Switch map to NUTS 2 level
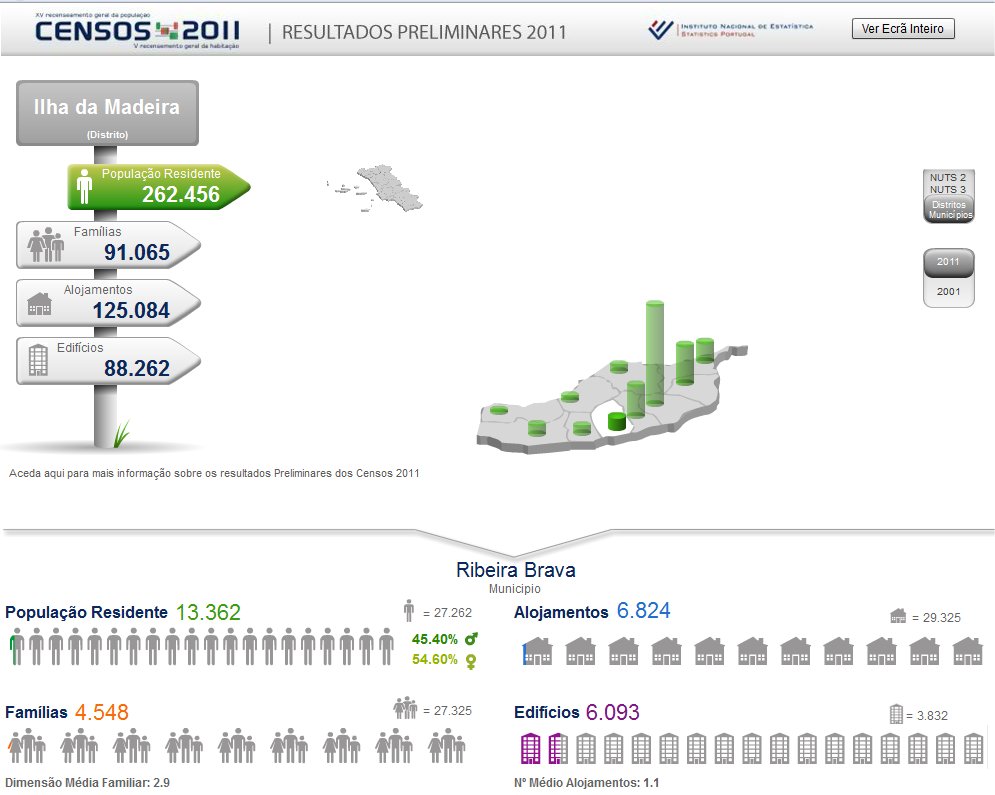Image resolution: width=995 pixels, height=795 pixels. 948,177
